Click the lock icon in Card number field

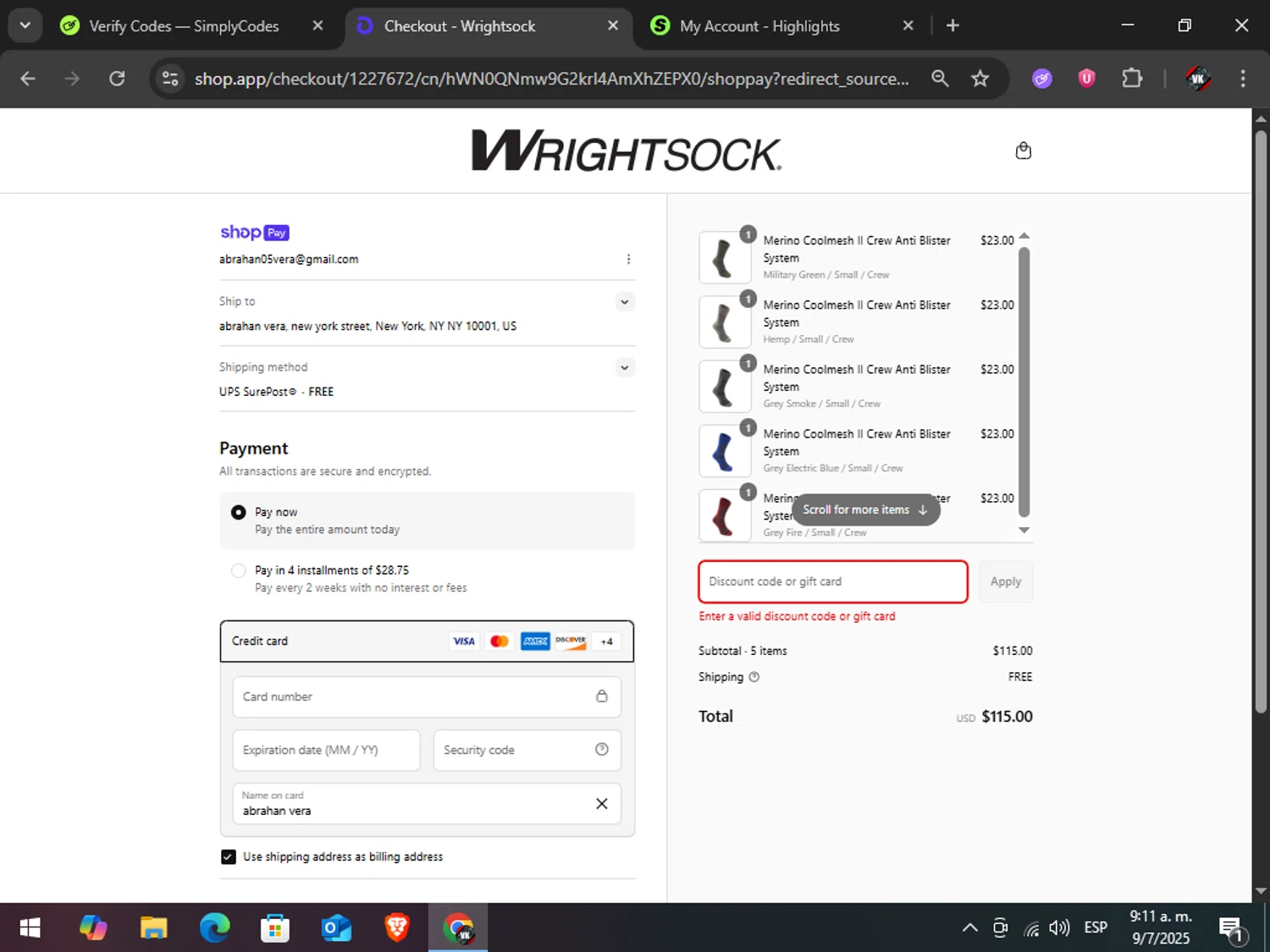[x=601, y=696]
